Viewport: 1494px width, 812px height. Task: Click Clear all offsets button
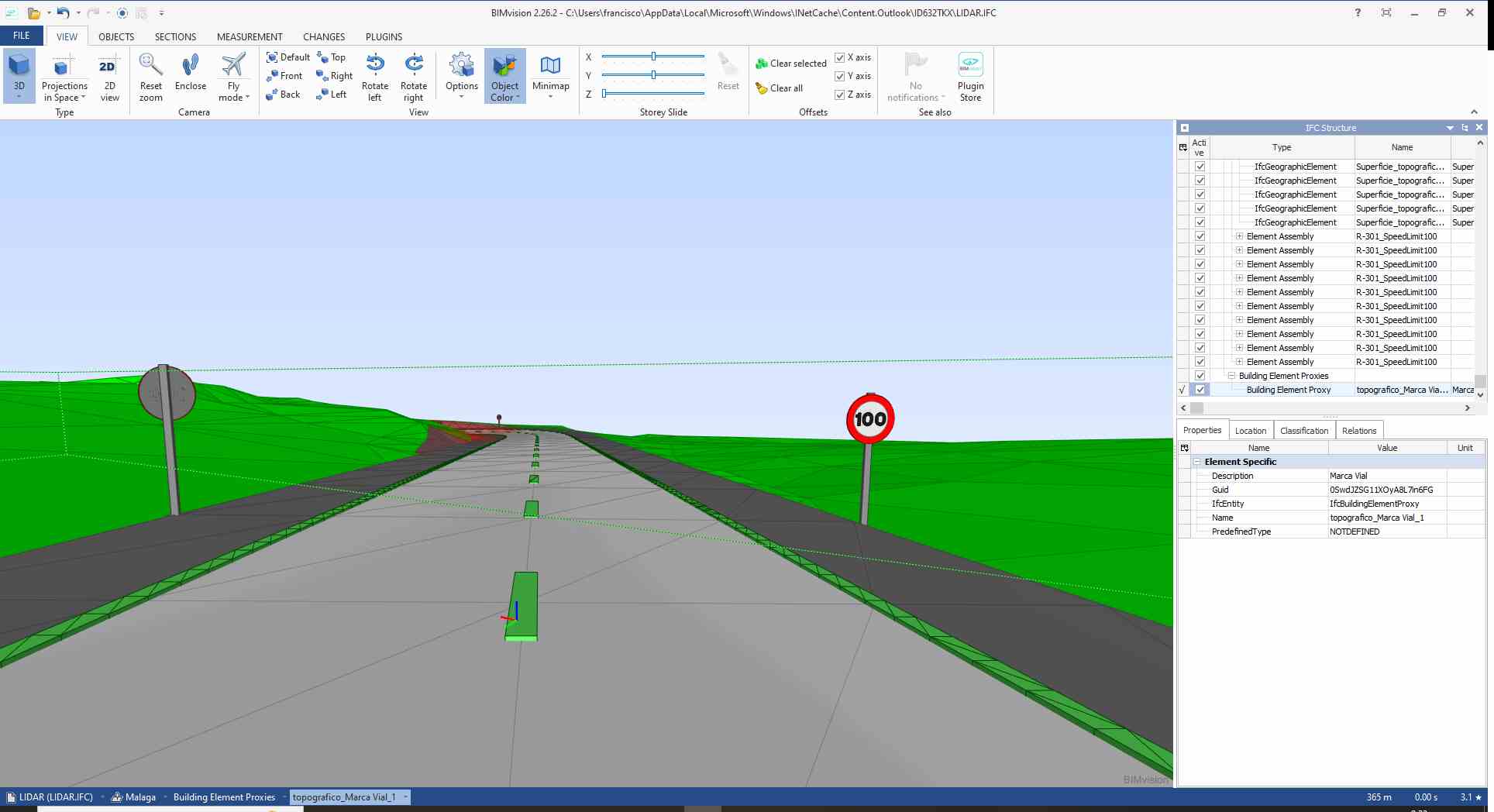point(780,88)
